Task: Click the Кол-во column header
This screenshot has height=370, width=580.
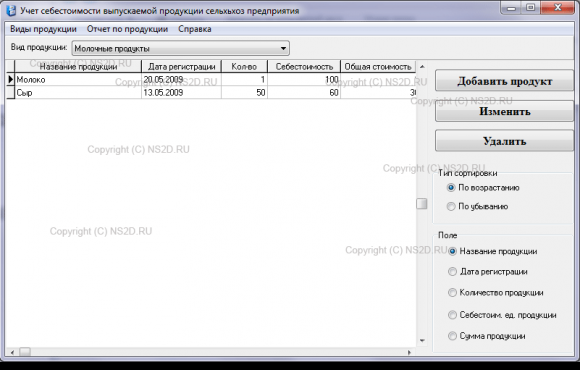Action: pyautogui.click(x=244, y=67)
